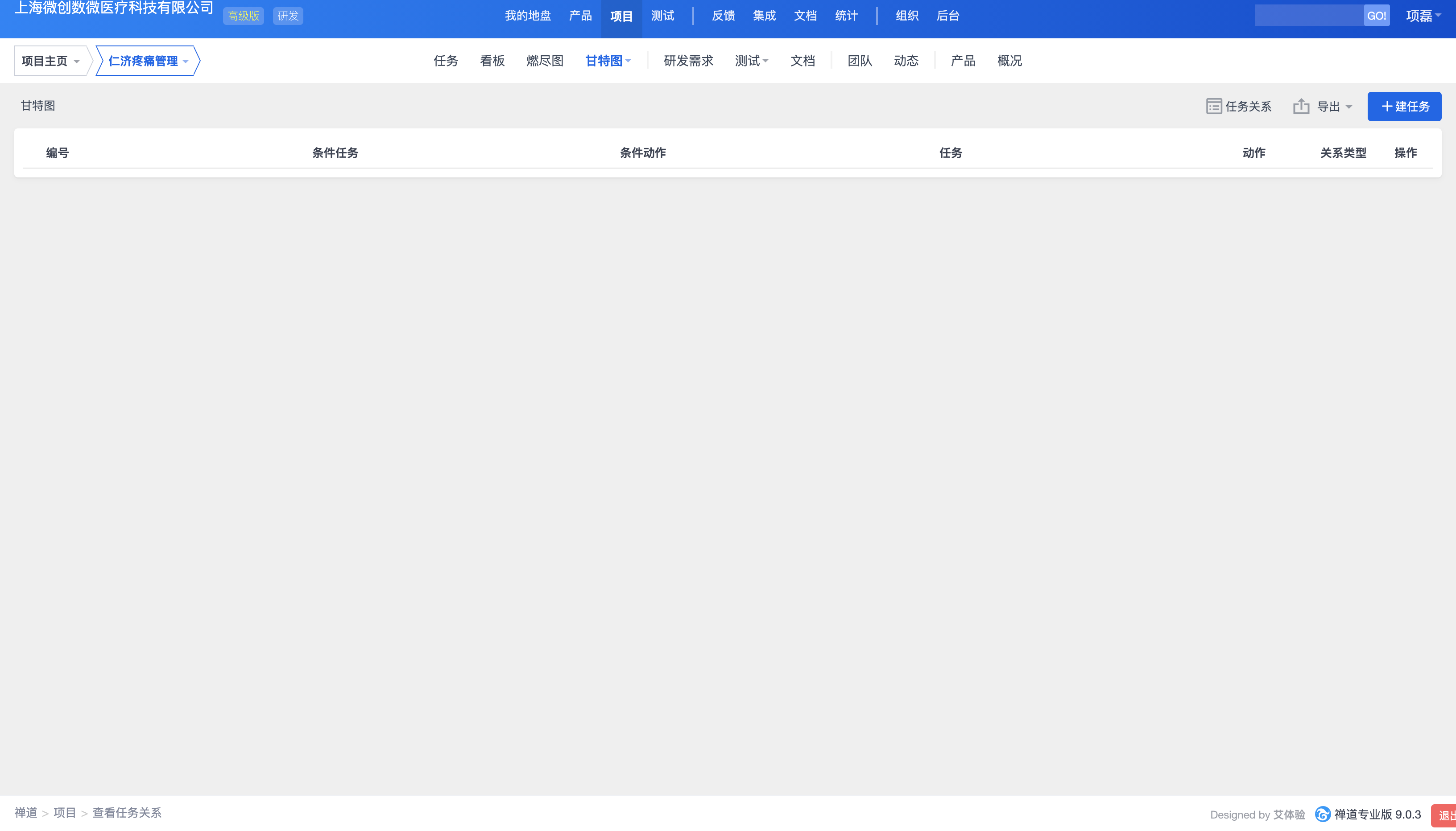Click the 项目 breadcrumb link in footer
Viewport: 1456px width, 831px height.
65,813
